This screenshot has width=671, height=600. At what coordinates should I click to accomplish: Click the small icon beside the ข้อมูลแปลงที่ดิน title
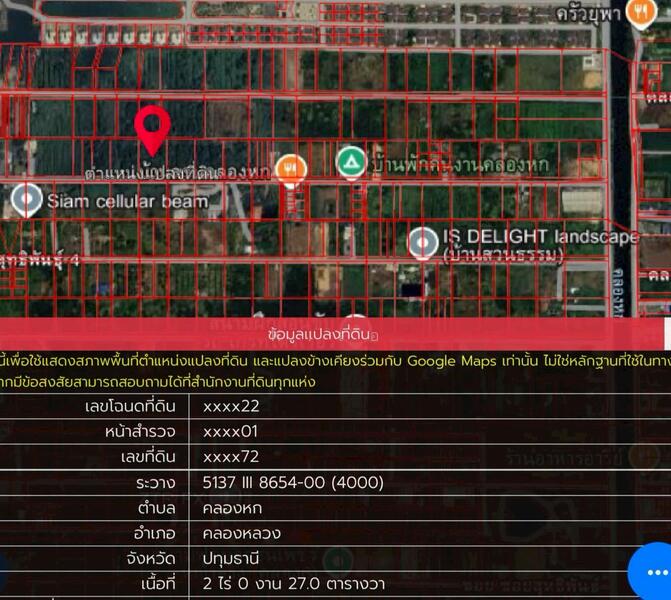click(385, 332)
